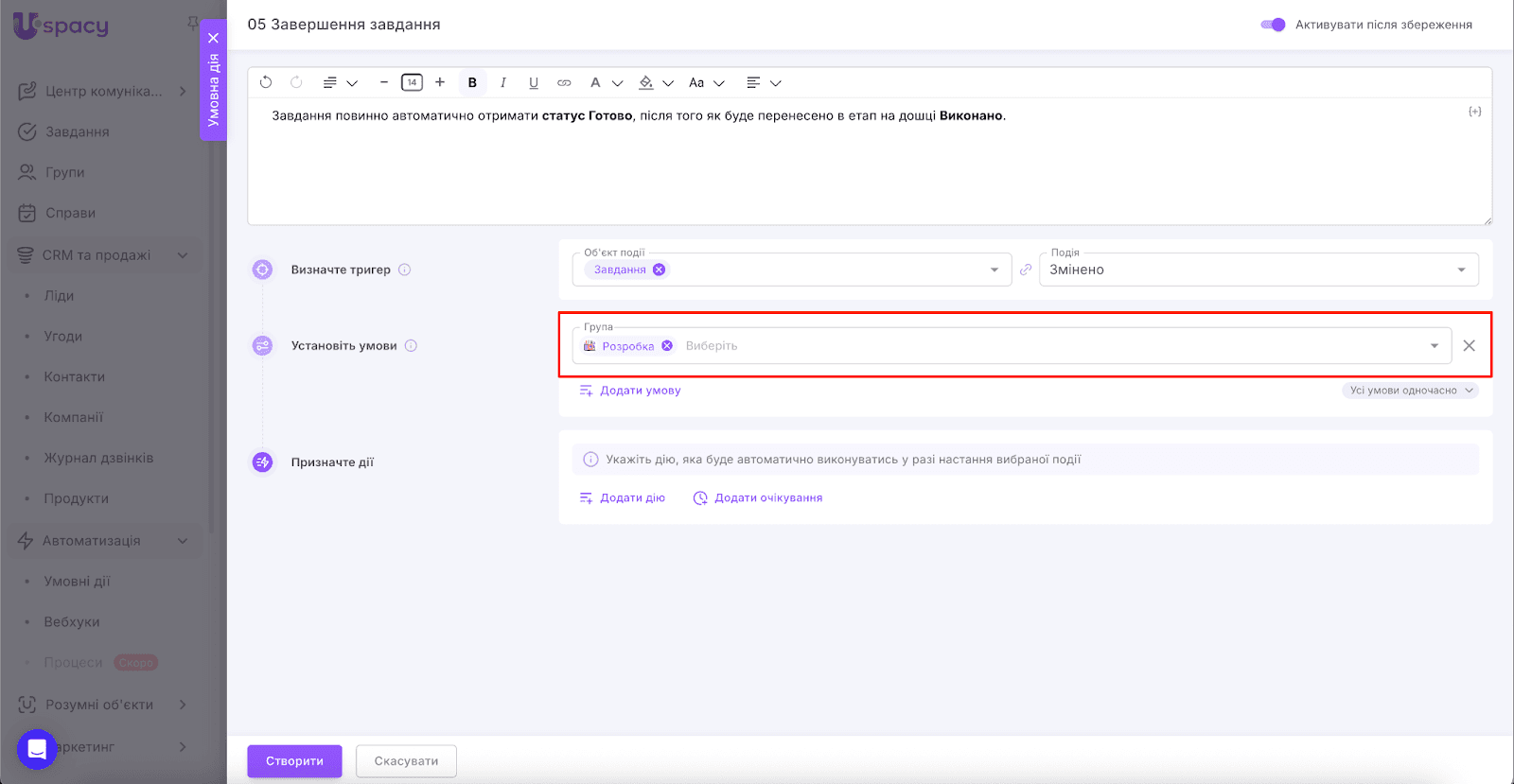Screen dimensions: 1514x784
Task: Apply italic formatting
Action: 502,82
